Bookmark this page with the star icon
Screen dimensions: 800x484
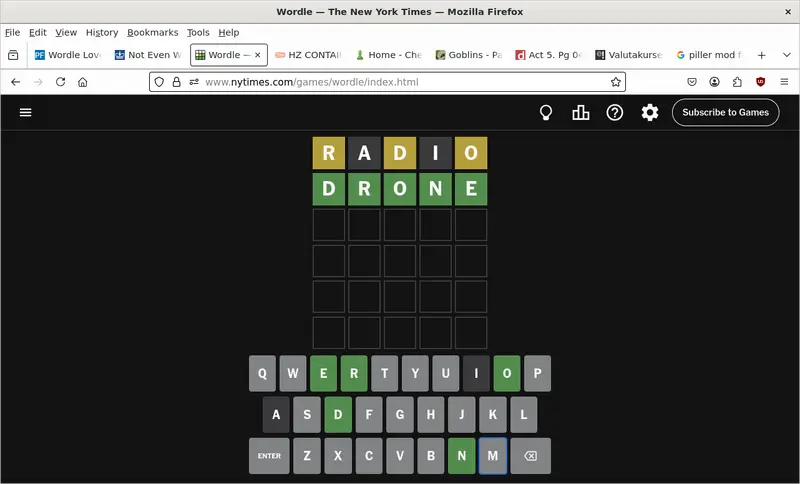616,82
